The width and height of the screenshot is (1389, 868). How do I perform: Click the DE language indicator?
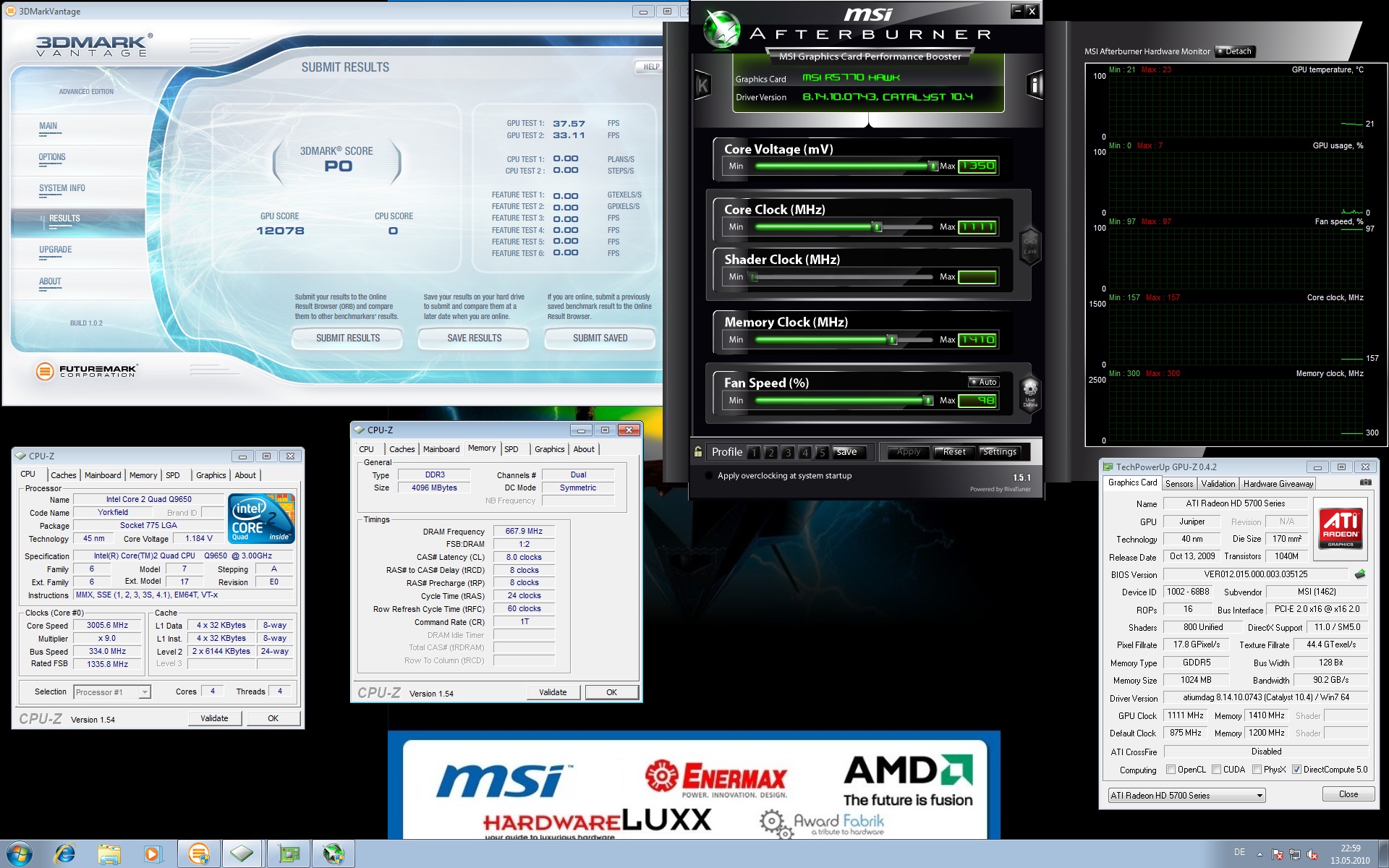point(1239,852)
